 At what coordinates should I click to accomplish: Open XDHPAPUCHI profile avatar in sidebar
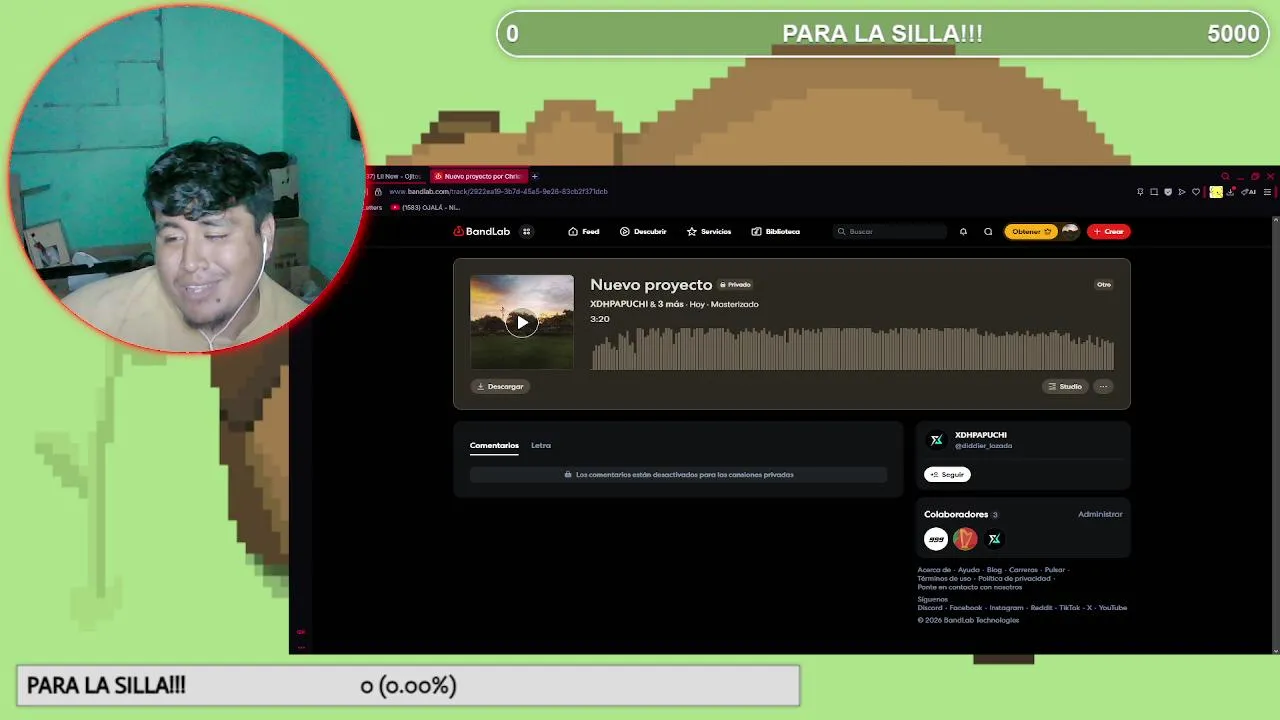pos(936,440)
